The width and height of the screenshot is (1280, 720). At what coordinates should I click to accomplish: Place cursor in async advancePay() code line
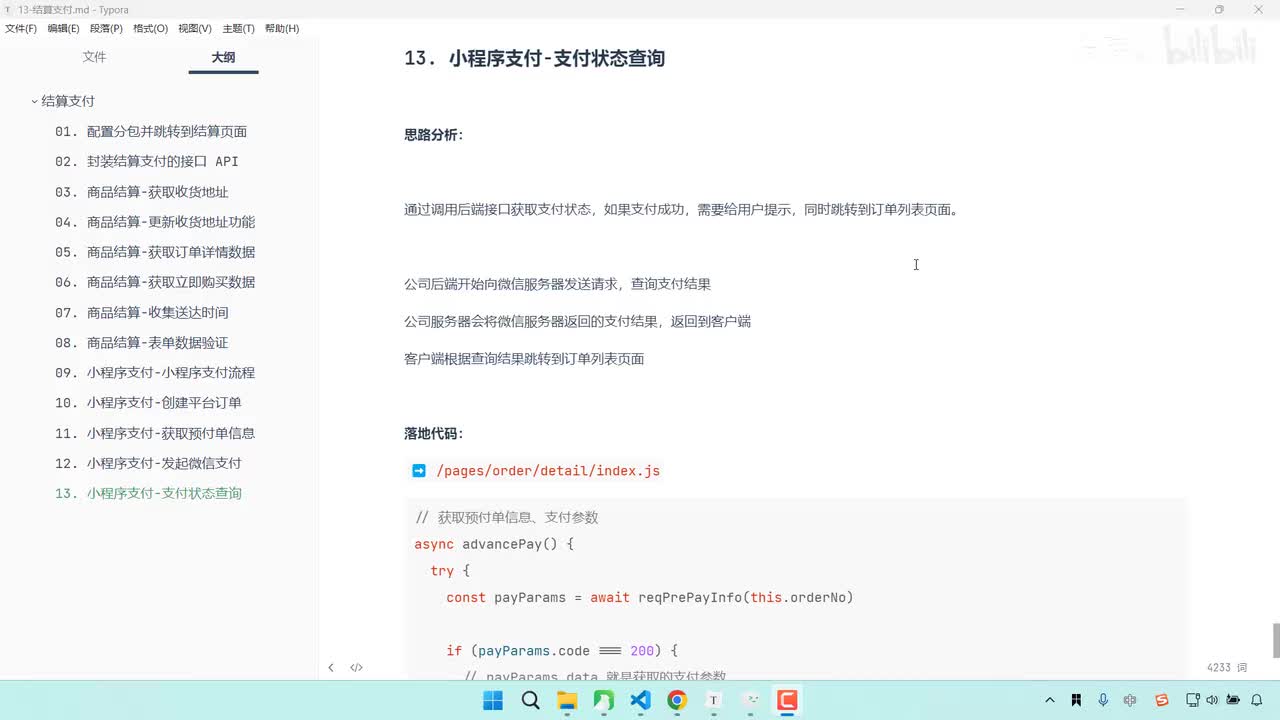point(494,544)
